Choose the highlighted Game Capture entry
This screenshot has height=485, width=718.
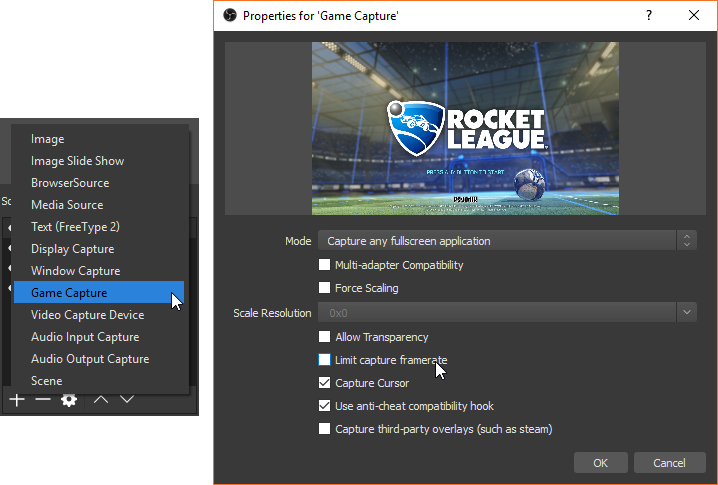99,292
